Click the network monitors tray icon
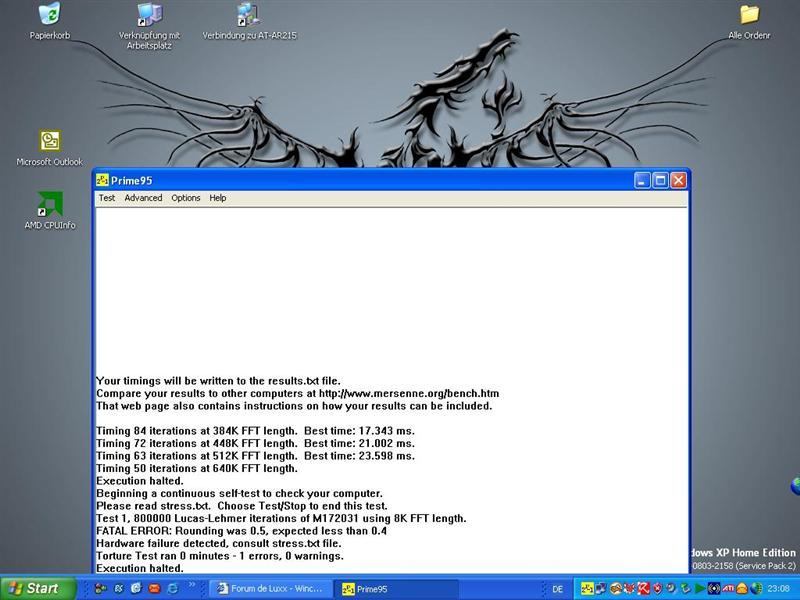The width and height of the screenshot is (800, 600). 601,588
